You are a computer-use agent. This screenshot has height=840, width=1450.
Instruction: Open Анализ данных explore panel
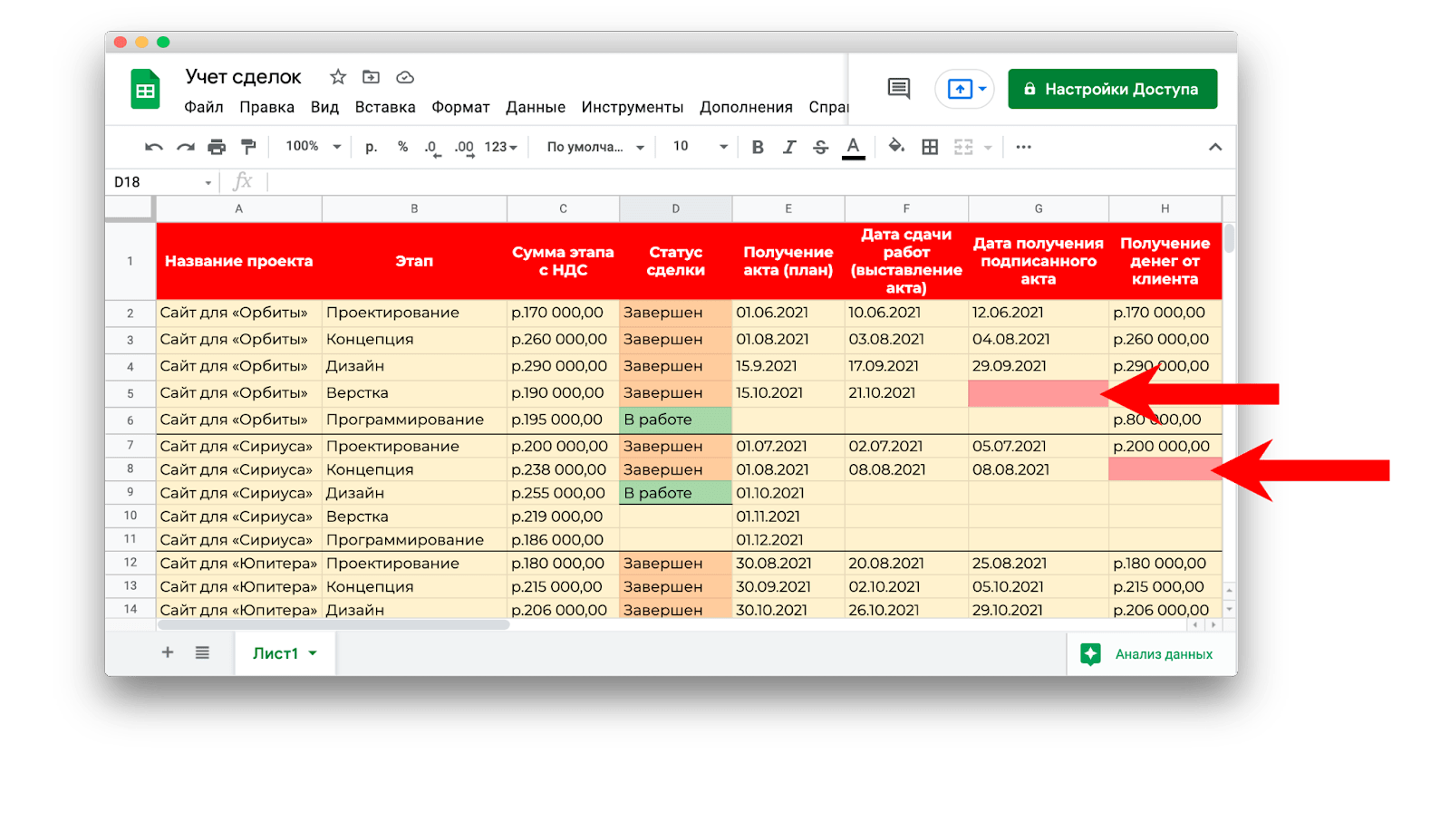(1147, 654)
